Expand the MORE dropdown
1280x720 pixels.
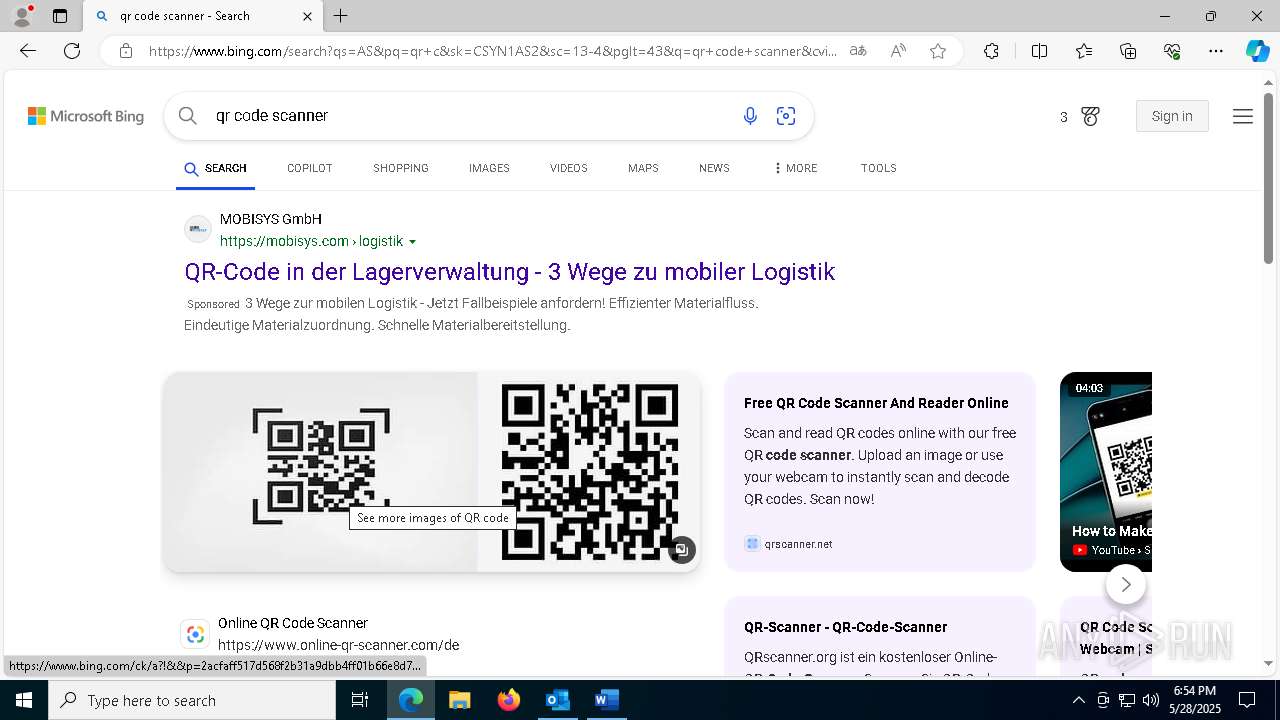(x=795, y=169)
